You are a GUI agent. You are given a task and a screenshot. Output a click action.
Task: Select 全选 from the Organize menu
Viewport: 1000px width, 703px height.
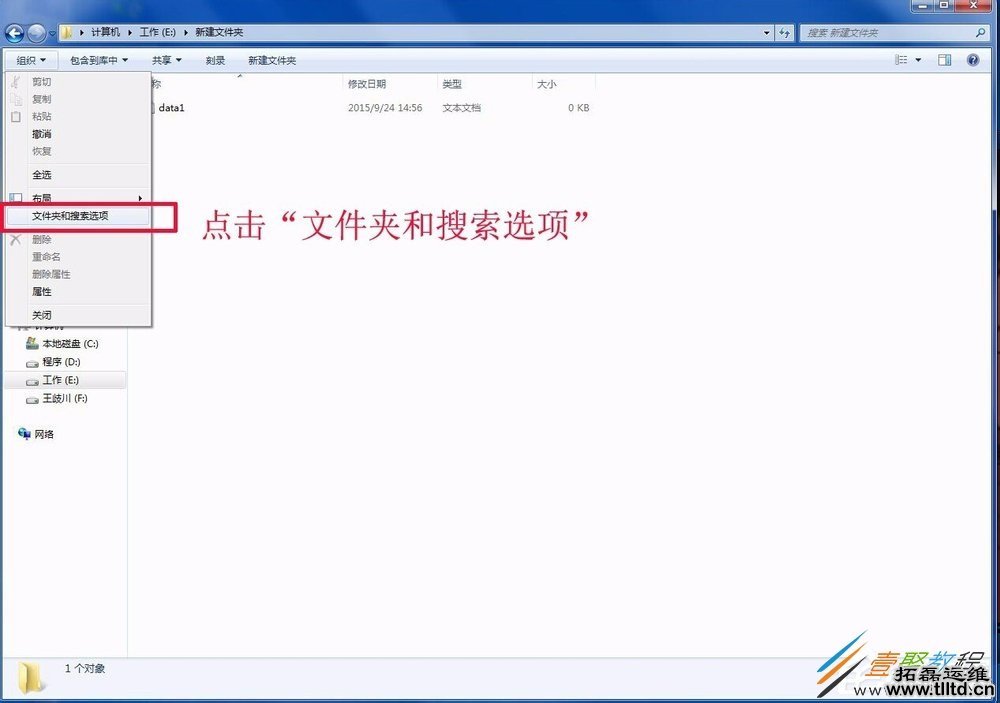[x=42, y=174]
